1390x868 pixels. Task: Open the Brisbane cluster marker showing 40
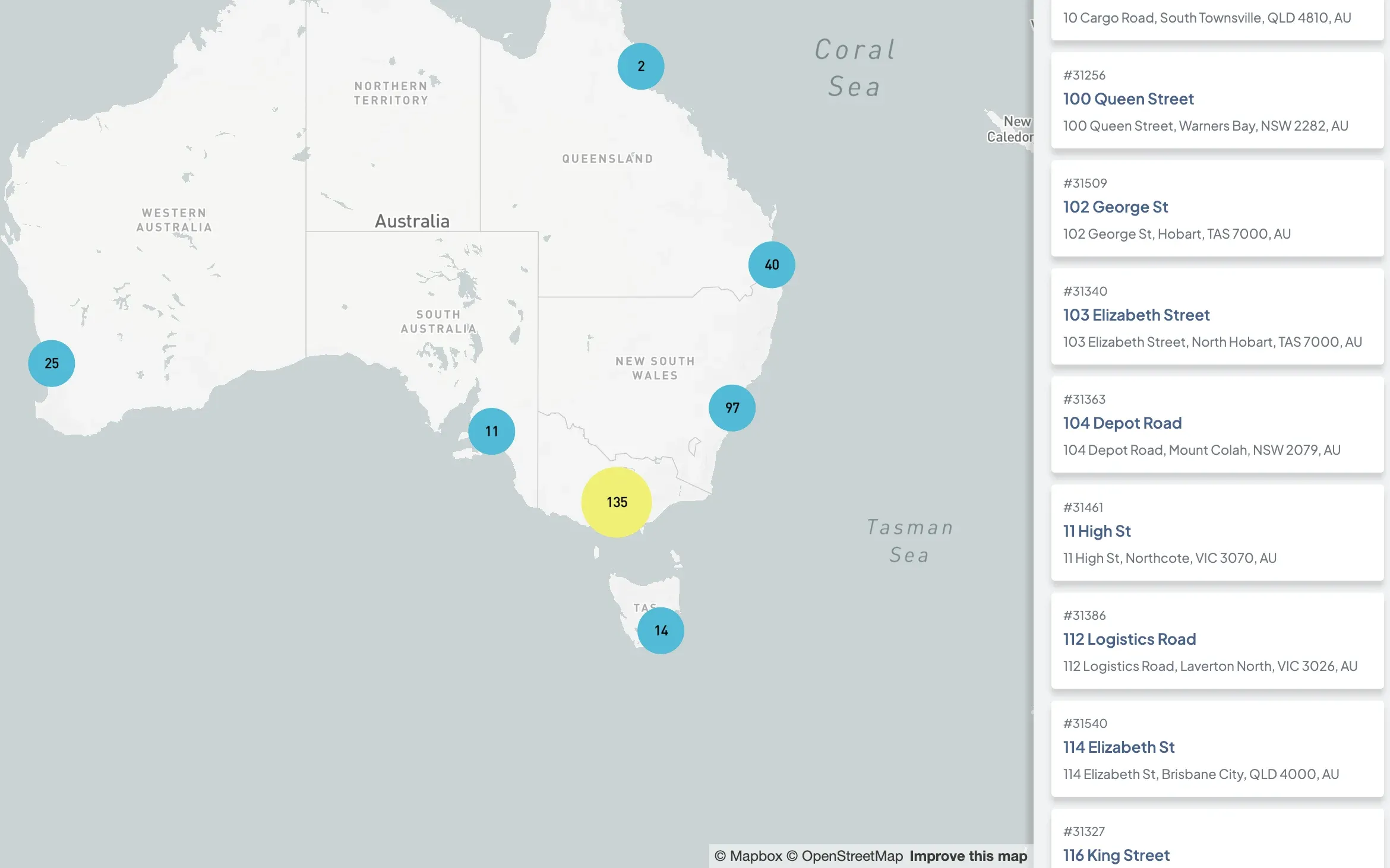click(x=772, y=265)
